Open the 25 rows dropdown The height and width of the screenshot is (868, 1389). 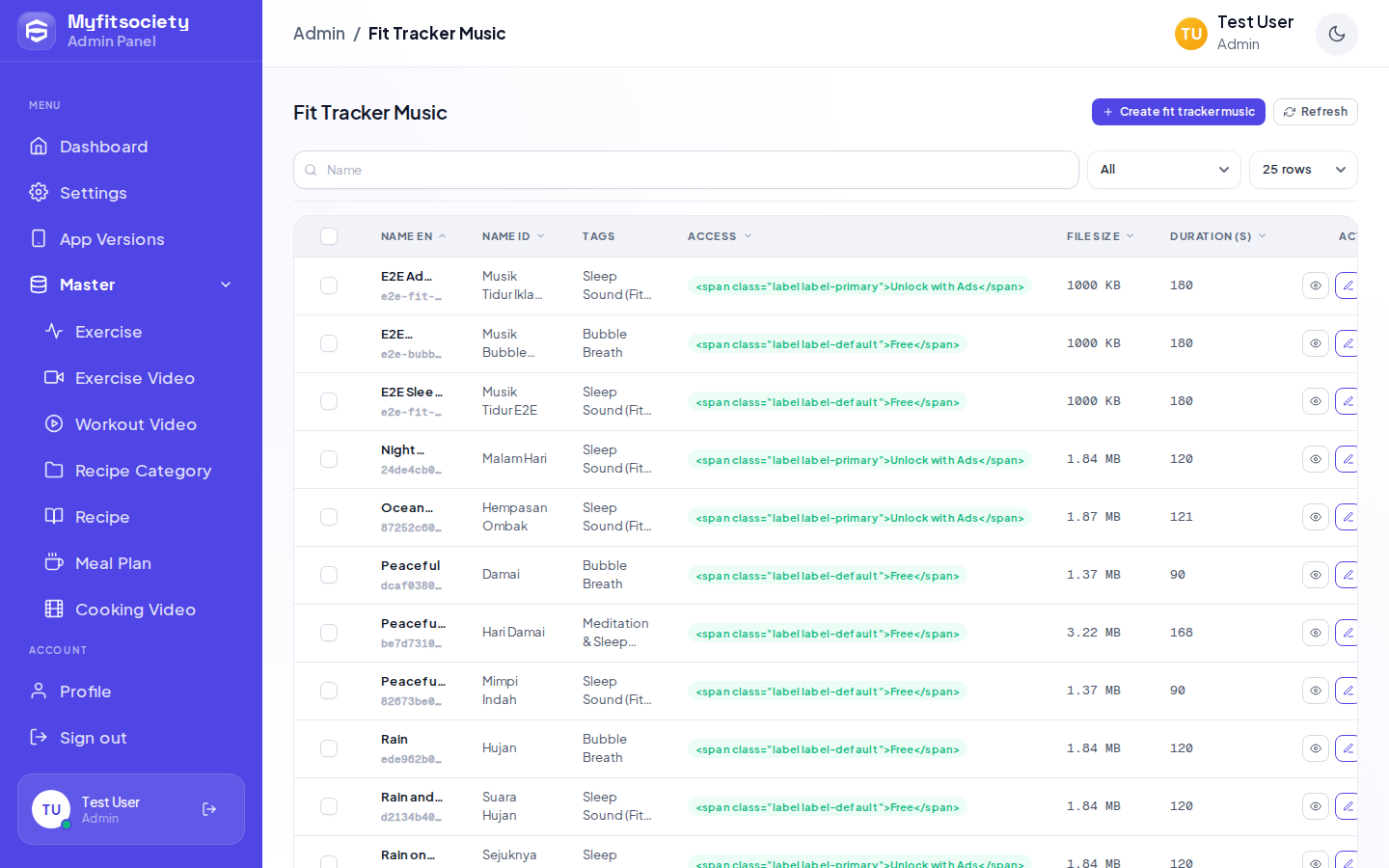[1302, 170]
